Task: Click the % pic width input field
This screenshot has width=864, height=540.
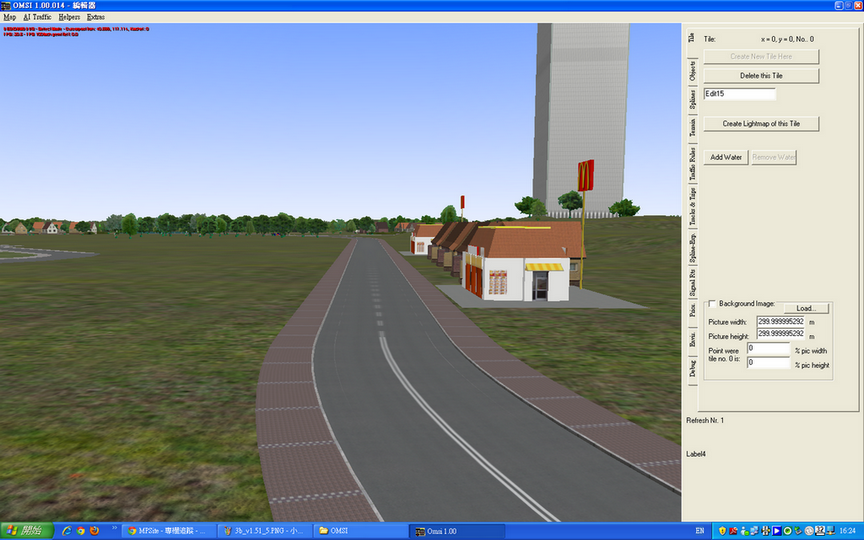Action: coord(768,348)
